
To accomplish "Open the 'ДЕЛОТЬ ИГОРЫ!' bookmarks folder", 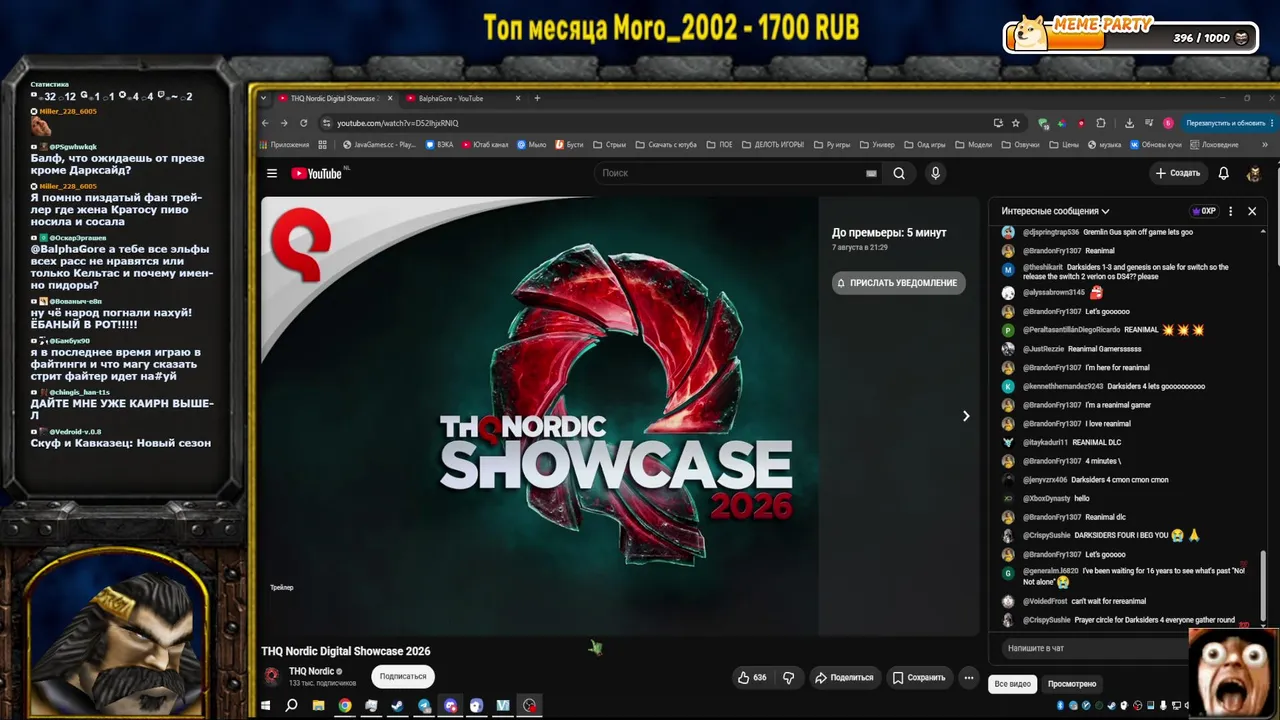I will 772,144.
